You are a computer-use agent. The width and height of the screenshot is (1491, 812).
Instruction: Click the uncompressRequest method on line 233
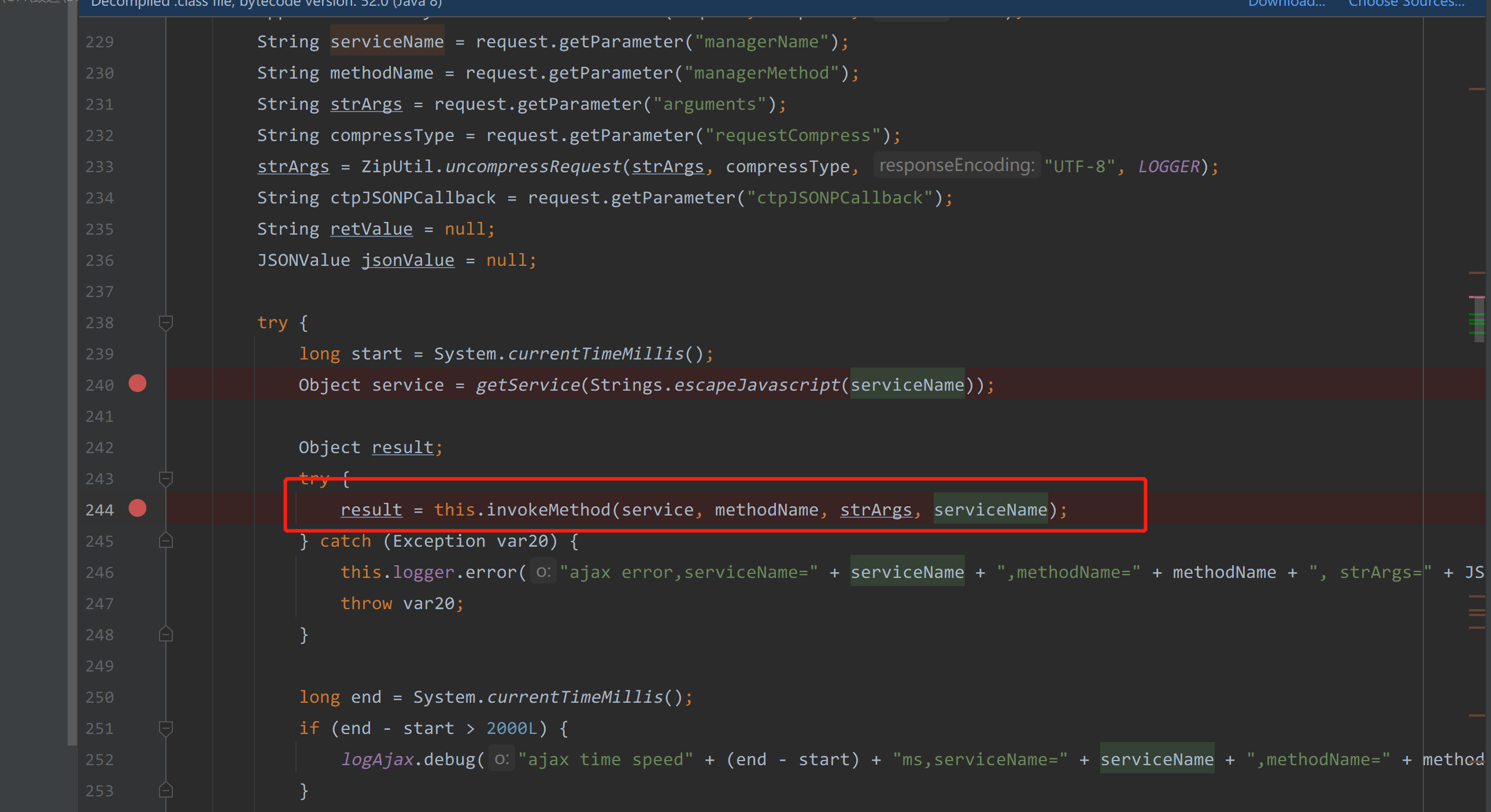tap(532, 166)
